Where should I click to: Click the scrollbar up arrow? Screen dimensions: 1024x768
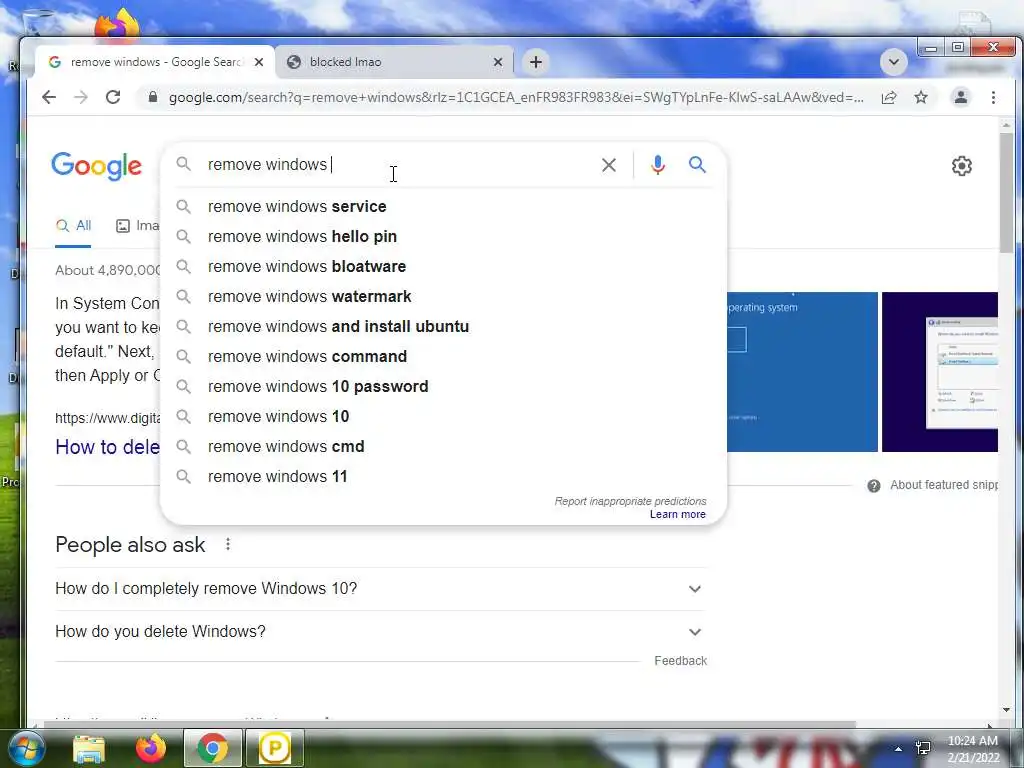[x=1006, y=125]
